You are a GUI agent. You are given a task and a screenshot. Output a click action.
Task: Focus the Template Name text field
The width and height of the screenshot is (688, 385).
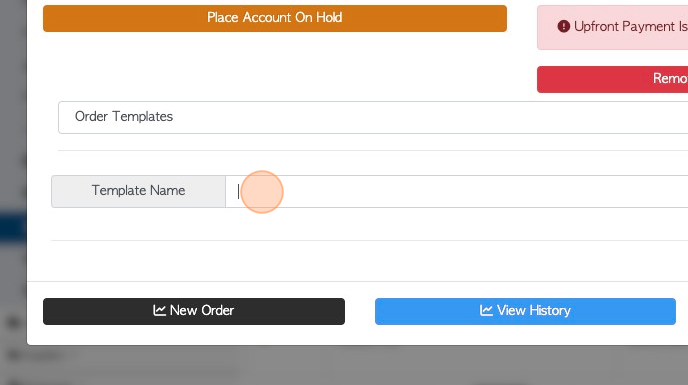(457, 191)
